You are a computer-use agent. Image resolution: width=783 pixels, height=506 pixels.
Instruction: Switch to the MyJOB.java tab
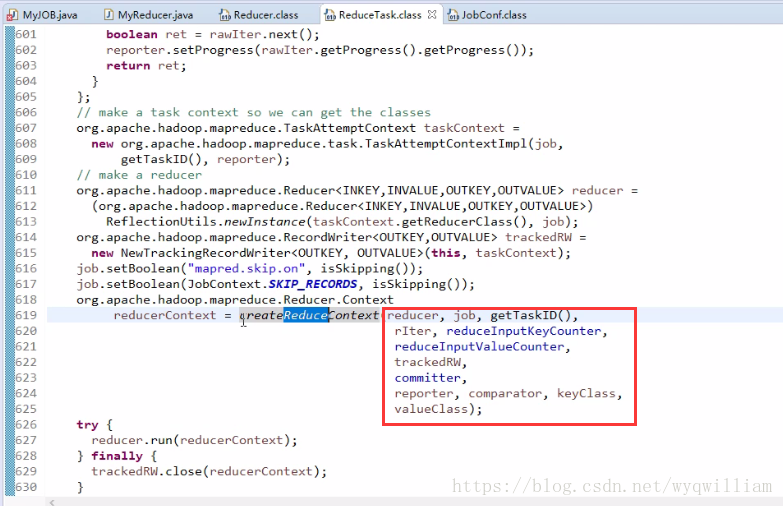click(42, 15)
